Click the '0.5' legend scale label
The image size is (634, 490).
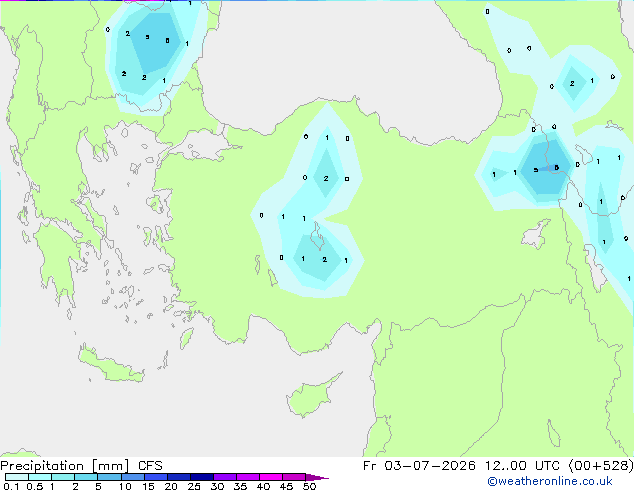coord(34,486)
